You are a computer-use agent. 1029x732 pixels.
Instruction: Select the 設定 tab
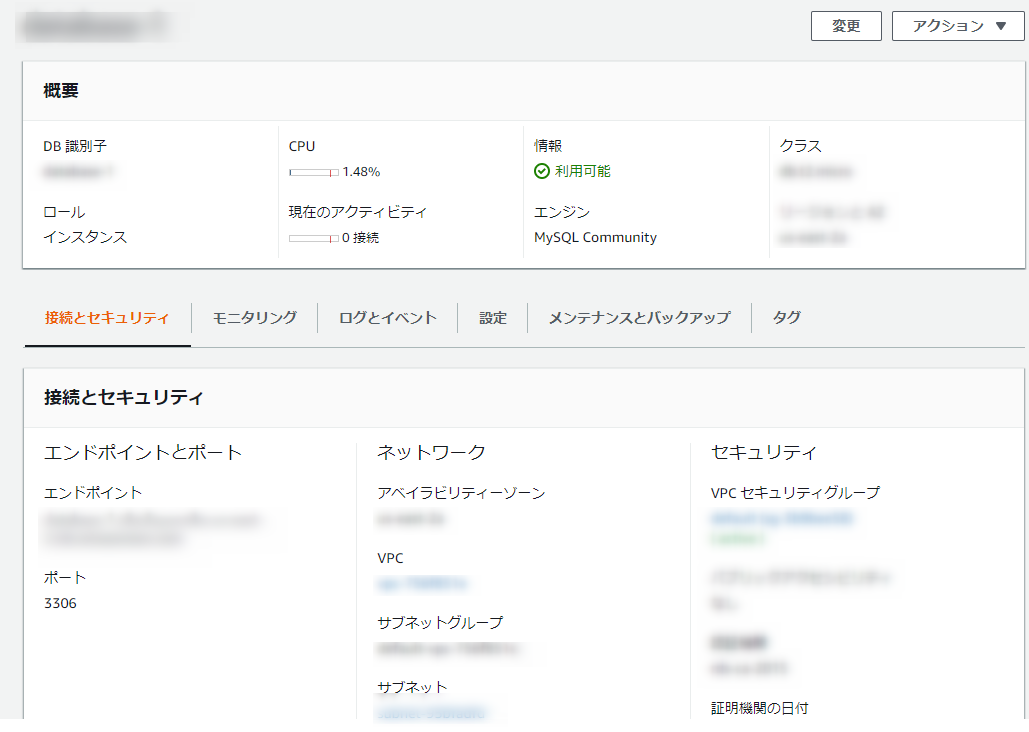tap(492, 318)
